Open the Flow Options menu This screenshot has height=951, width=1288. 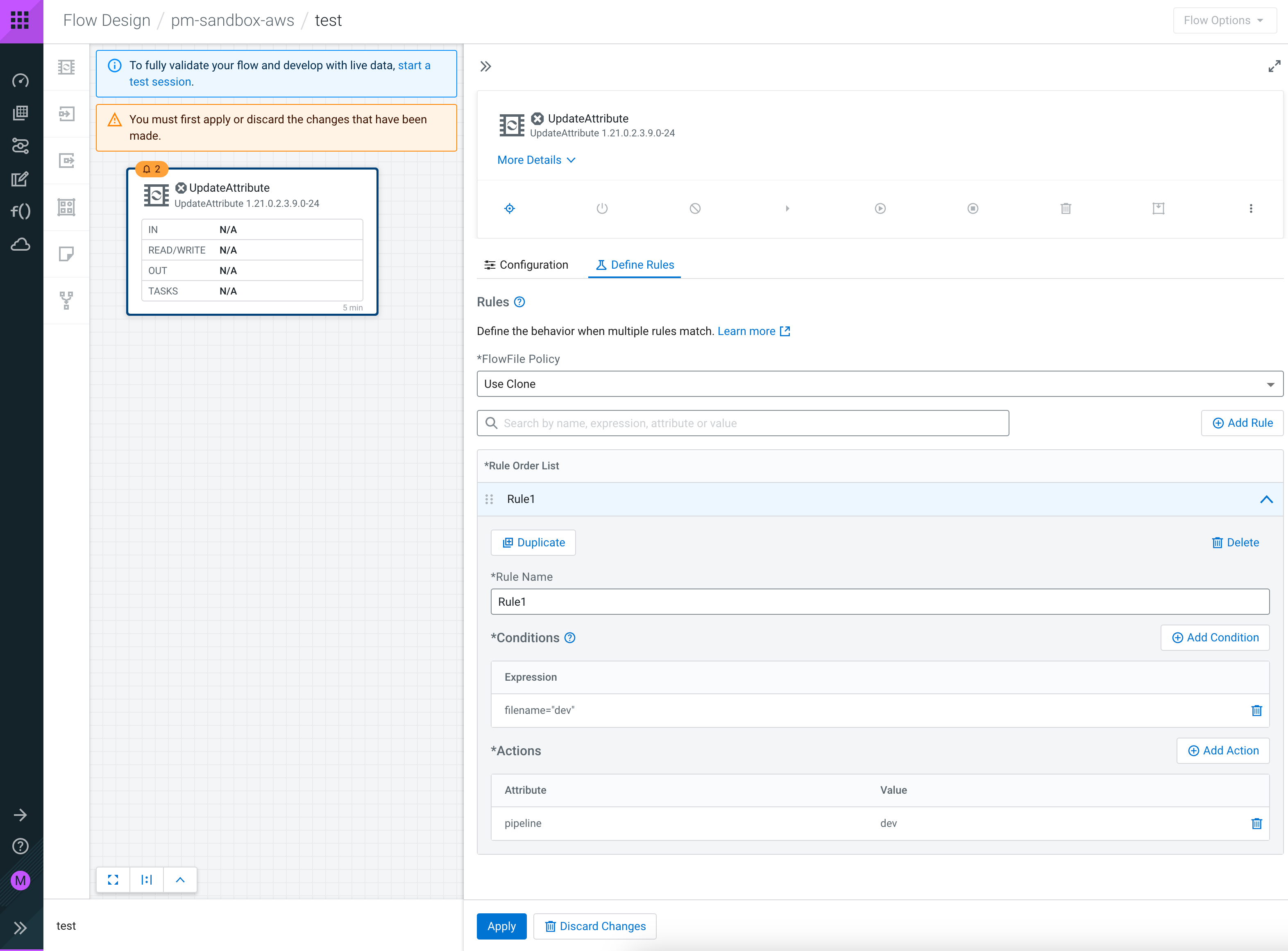(1224, 21)
